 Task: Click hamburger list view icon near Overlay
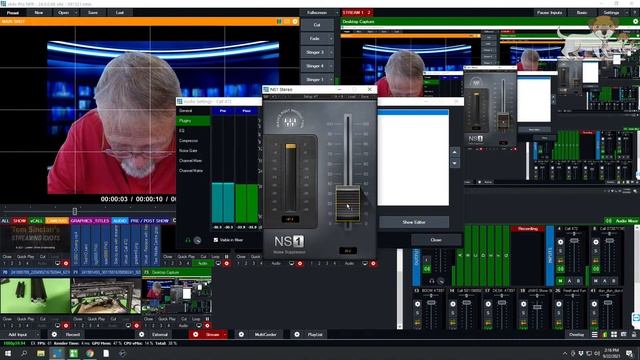pyautogui.click(x=595, y=334)
